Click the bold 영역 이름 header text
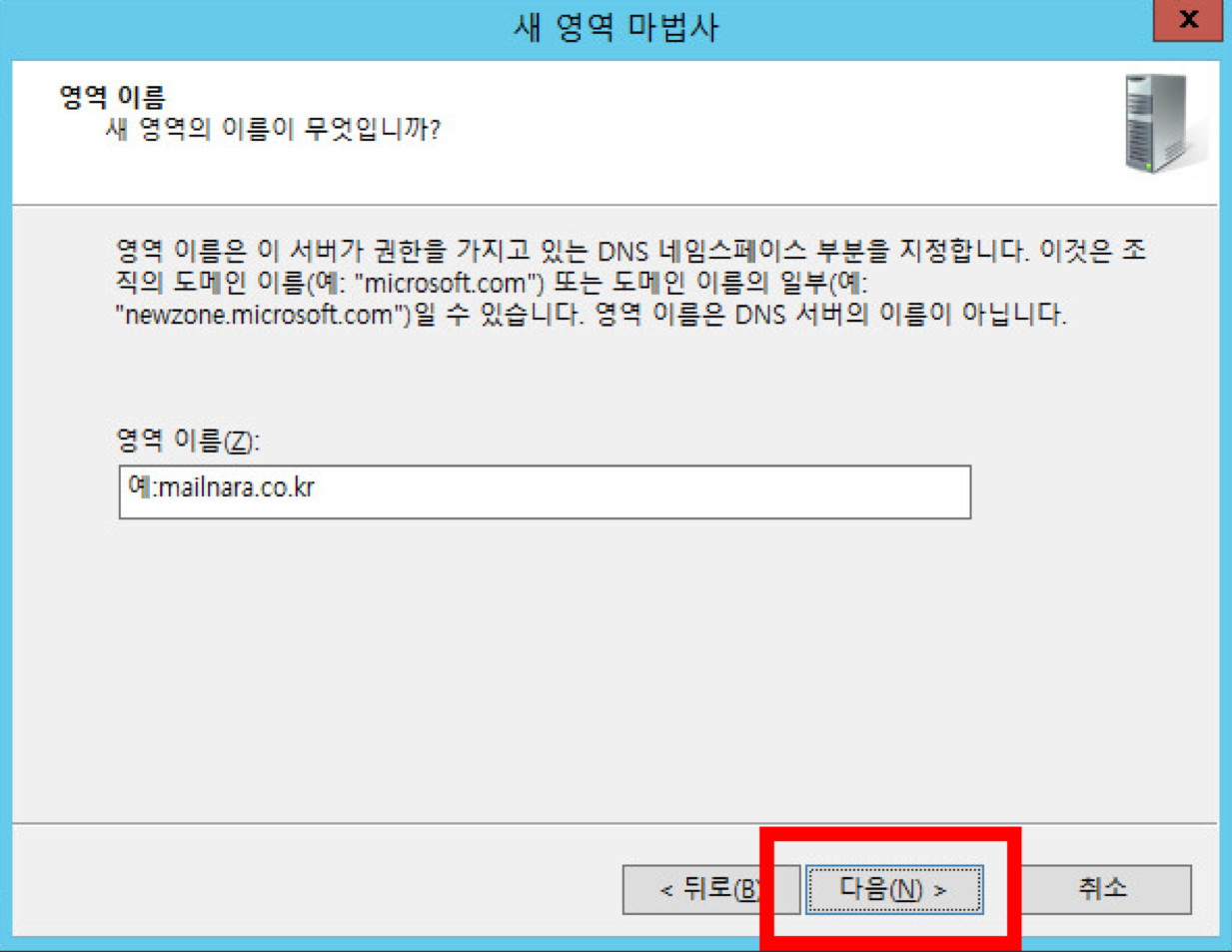 click(113, 97)
